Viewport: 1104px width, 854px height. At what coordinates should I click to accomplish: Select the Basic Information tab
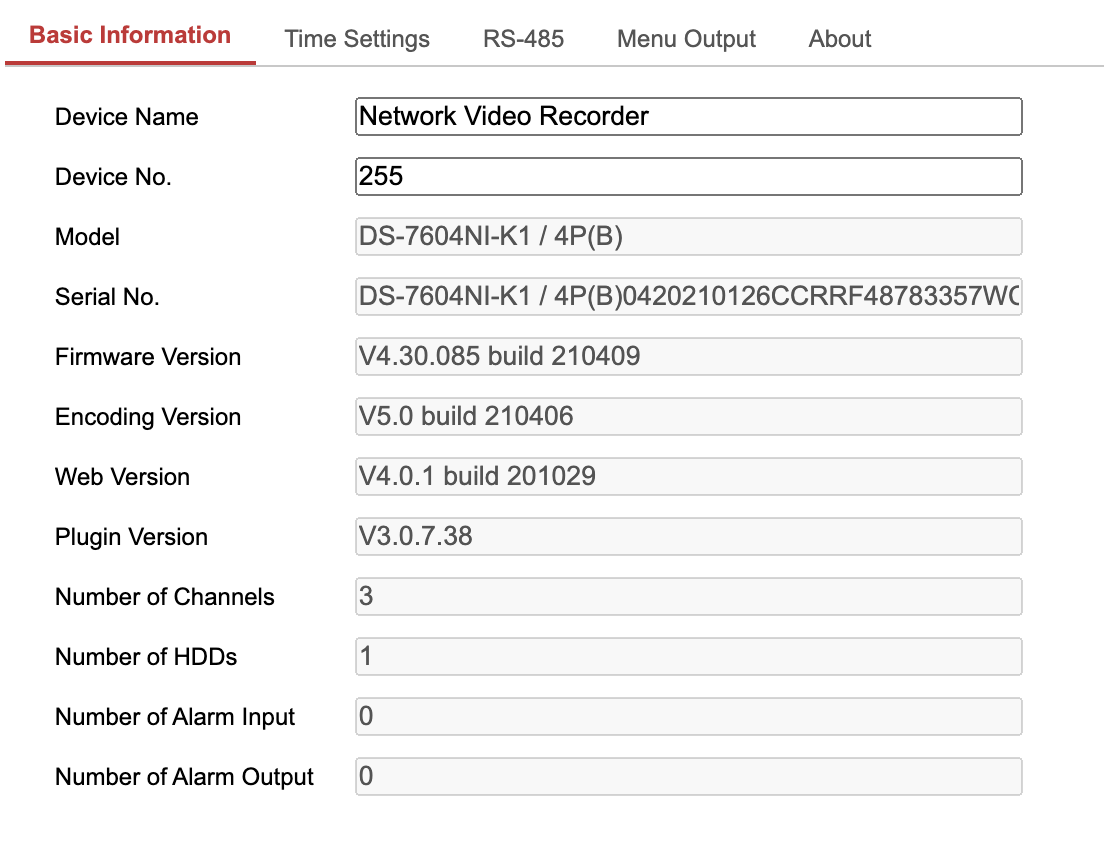pyautogui.click(x=129, y=34)
